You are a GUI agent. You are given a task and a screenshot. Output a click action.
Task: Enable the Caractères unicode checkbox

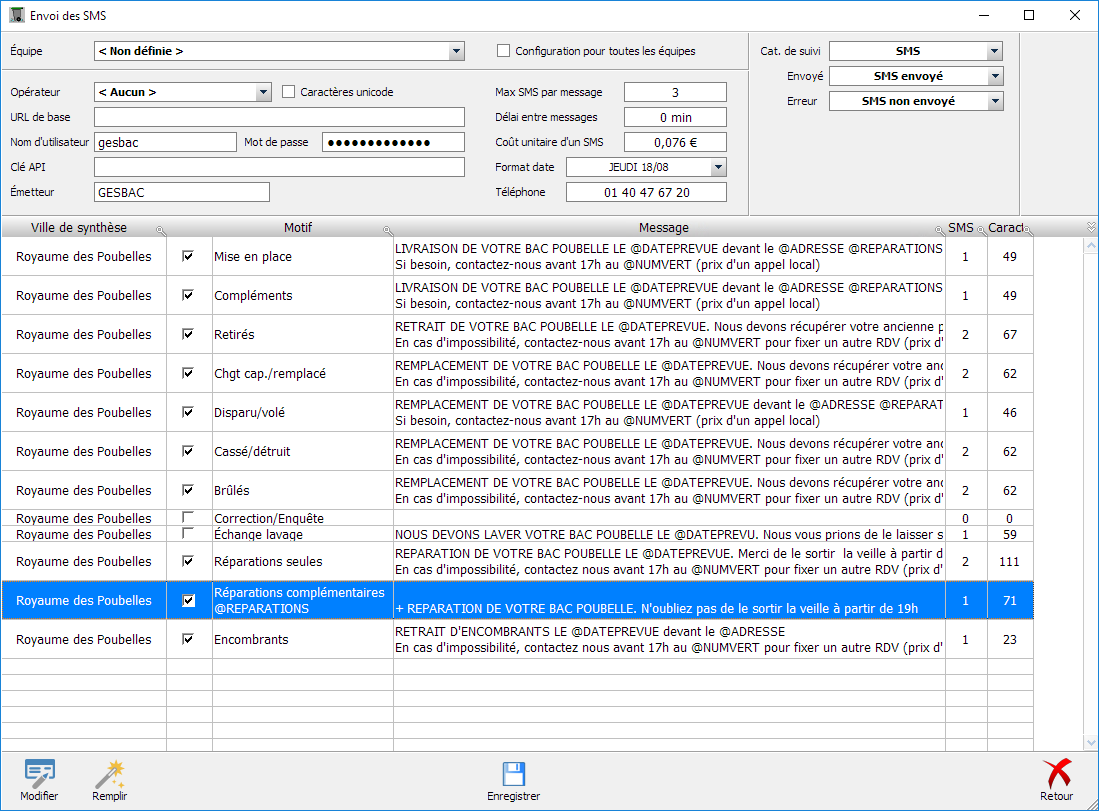[289, 92]
